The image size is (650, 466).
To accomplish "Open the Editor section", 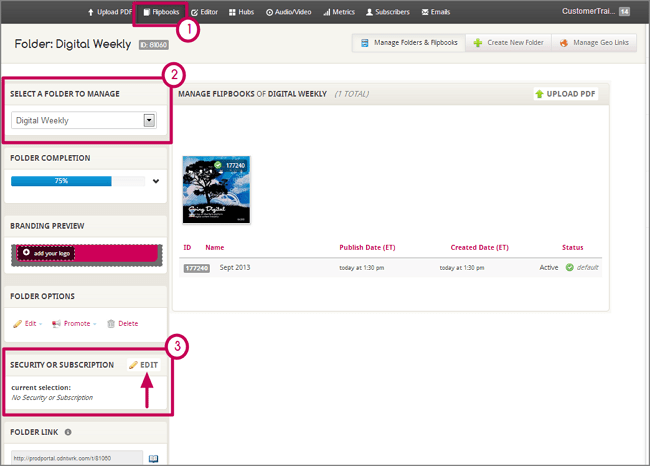I will pyautogui.click(x=204, y=12).
